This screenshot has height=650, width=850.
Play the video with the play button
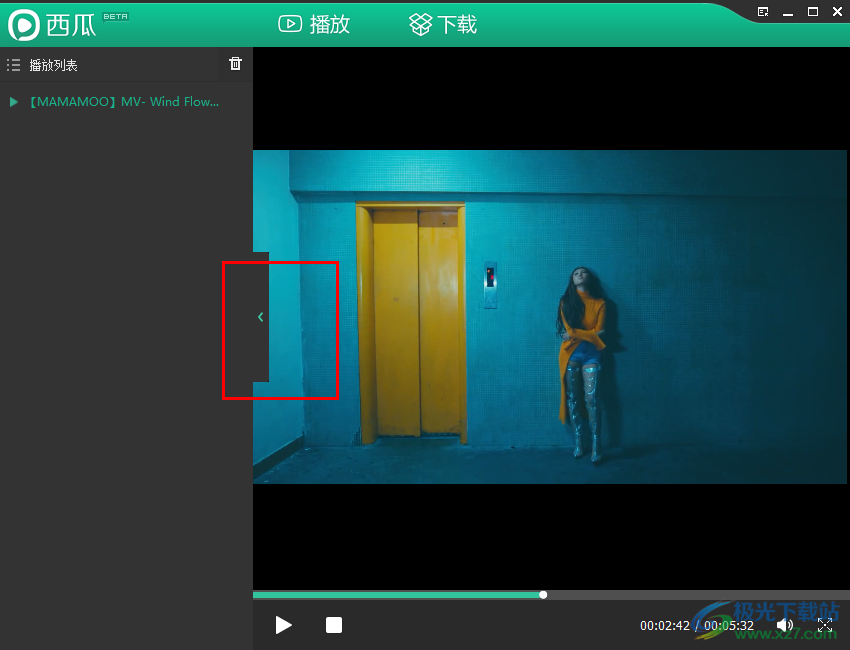(283, 625)
